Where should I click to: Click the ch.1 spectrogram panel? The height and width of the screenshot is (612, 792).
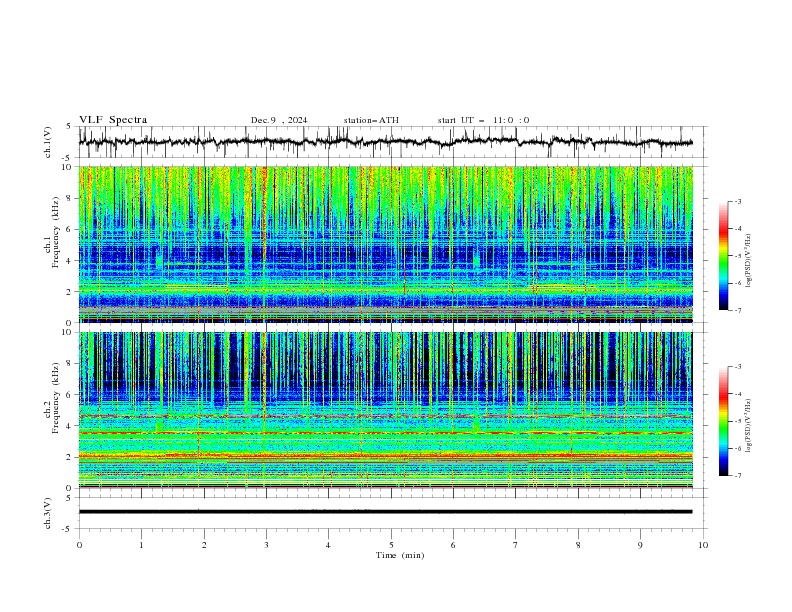click(385, 244)
